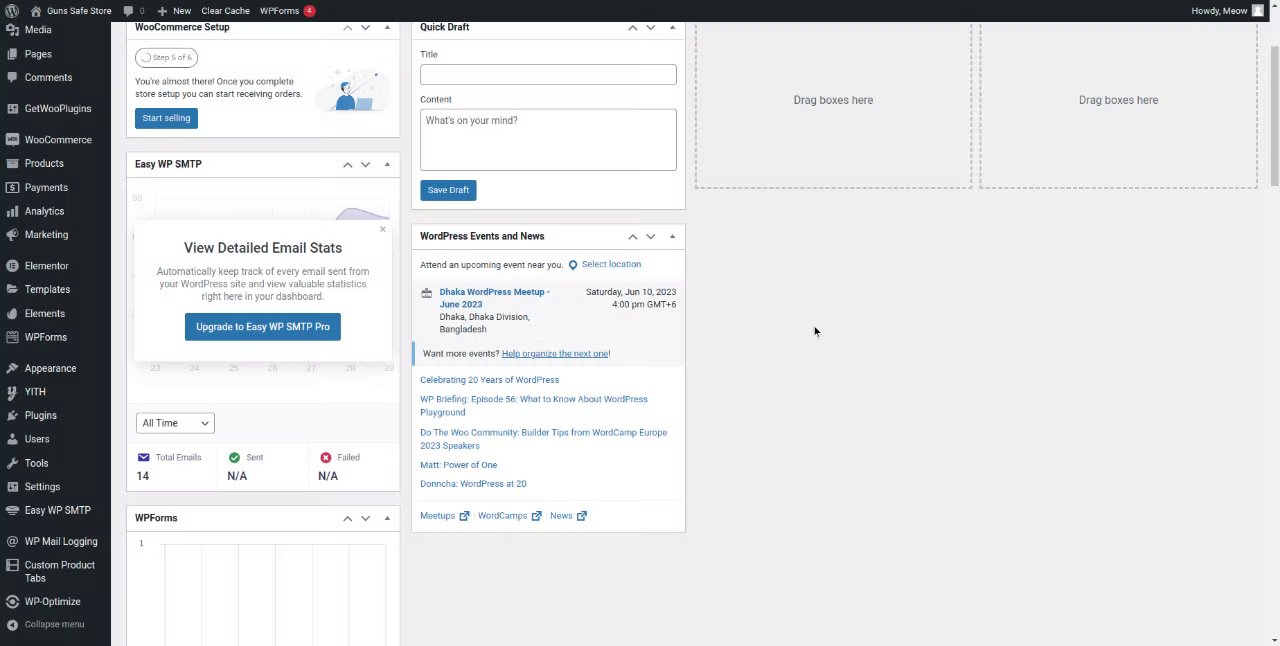Screen dimensions: 1280x646
Task: Open New content menu in admin bar
Action: (x=174, y=11)
